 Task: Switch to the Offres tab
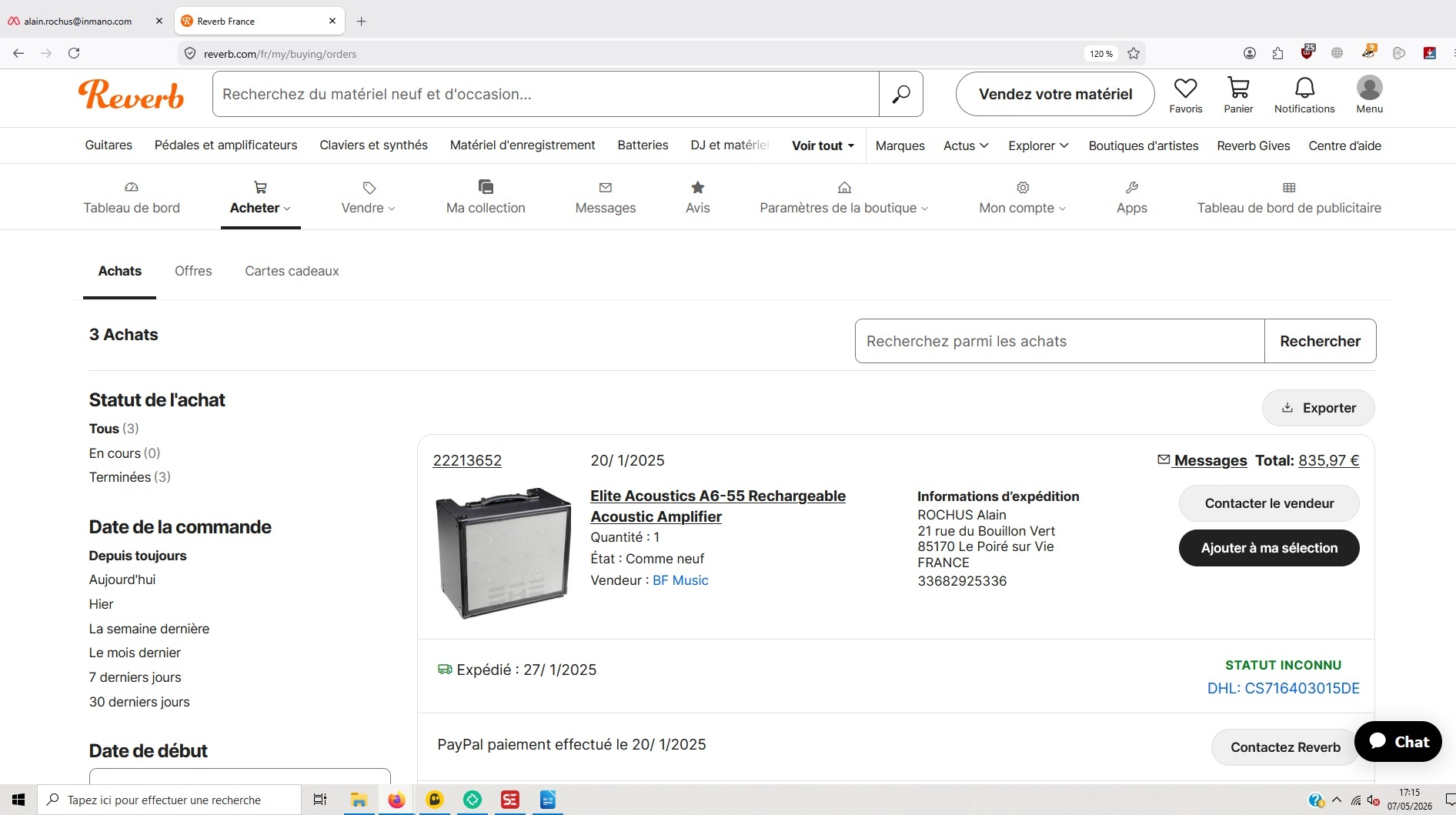tap(193, 271)
